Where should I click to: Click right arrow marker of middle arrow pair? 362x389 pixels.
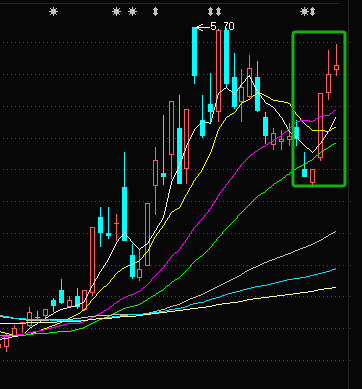click(x=218, y=12)
